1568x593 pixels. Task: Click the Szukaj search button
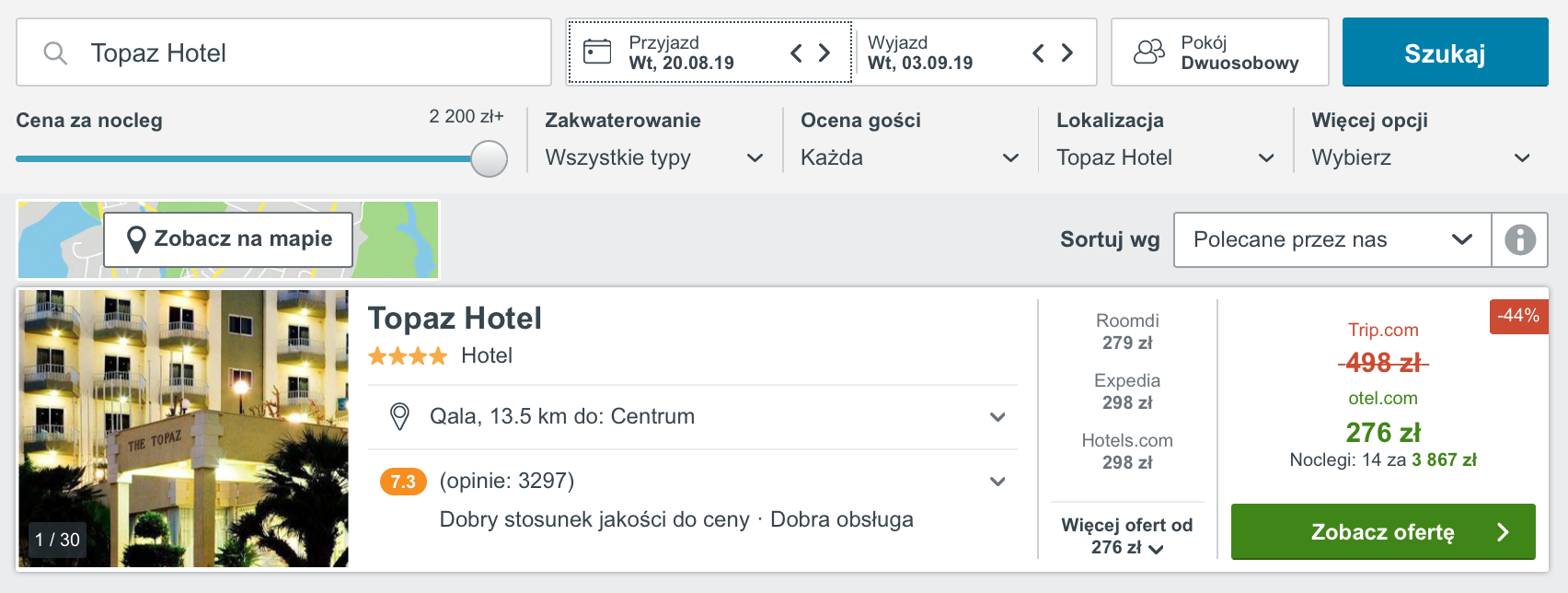tap(1446, 52)
